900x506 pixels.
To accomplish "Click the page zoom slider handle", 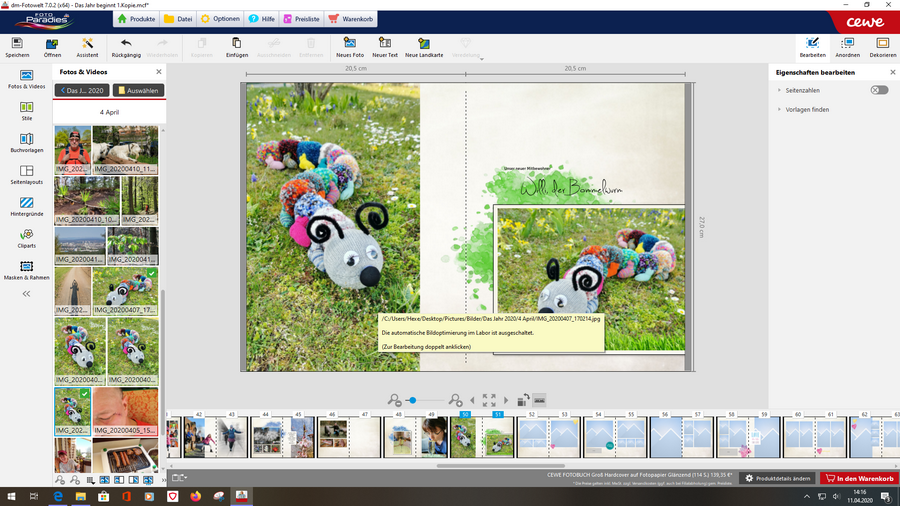I will point(412,400).
